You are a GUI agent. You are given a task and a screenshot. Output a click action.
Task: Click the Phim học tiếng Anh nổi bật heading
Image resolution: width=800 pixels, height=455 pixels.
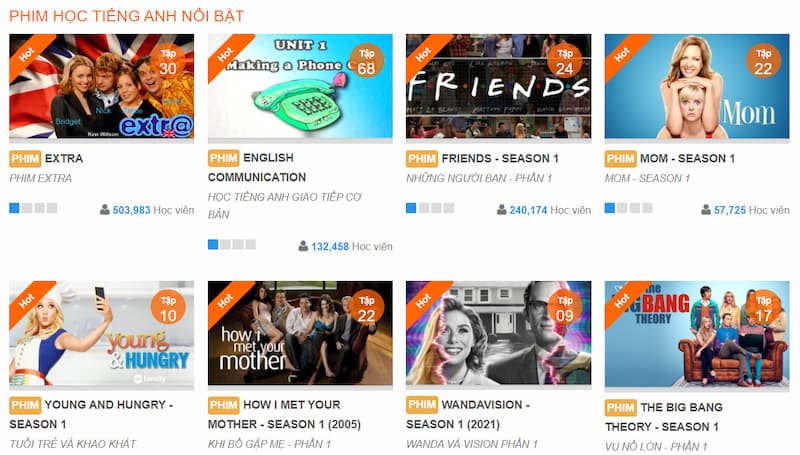tap(127, 16)
